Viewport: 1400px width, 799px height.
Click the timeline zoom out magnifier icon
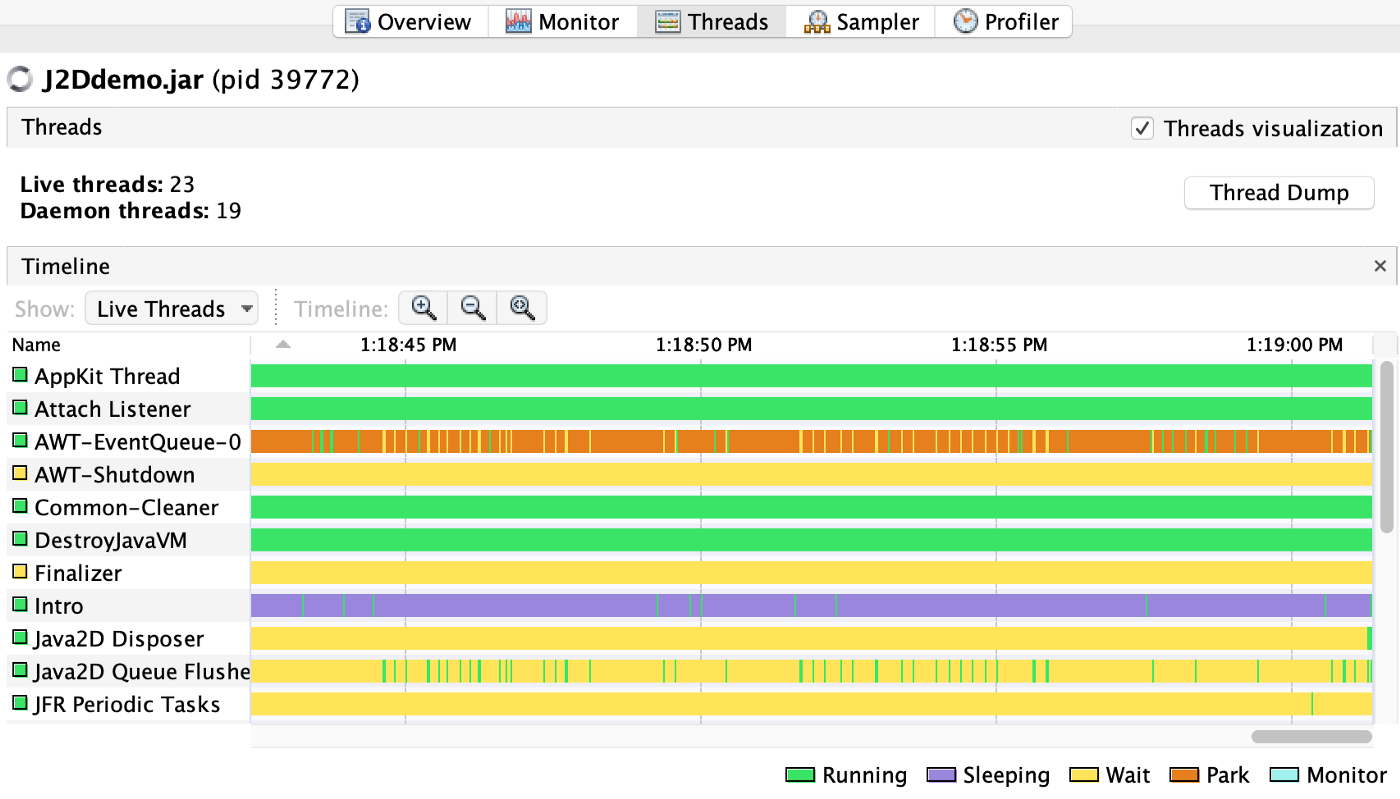coord(473,308)
